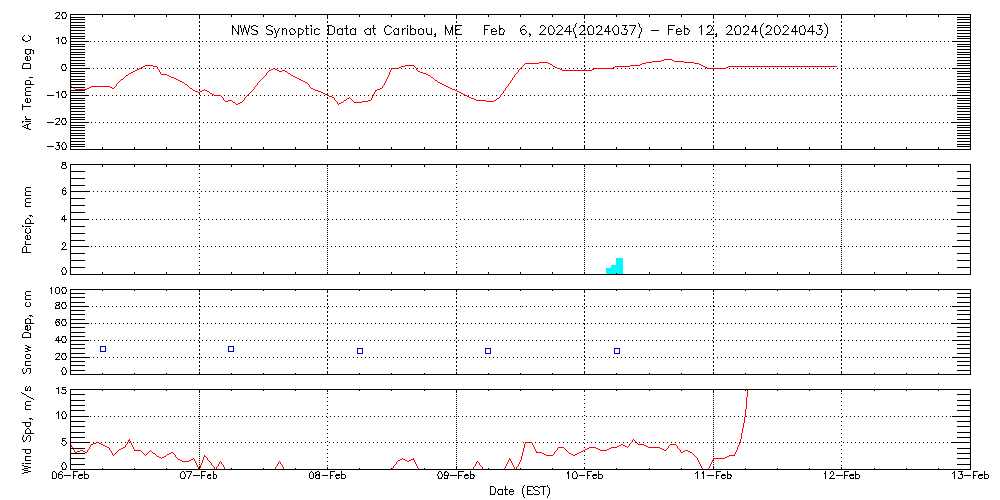Click the 'Snow Dep, cm' axis label
The height and width of the screenshot is (500, 1000).
(28, 332)
